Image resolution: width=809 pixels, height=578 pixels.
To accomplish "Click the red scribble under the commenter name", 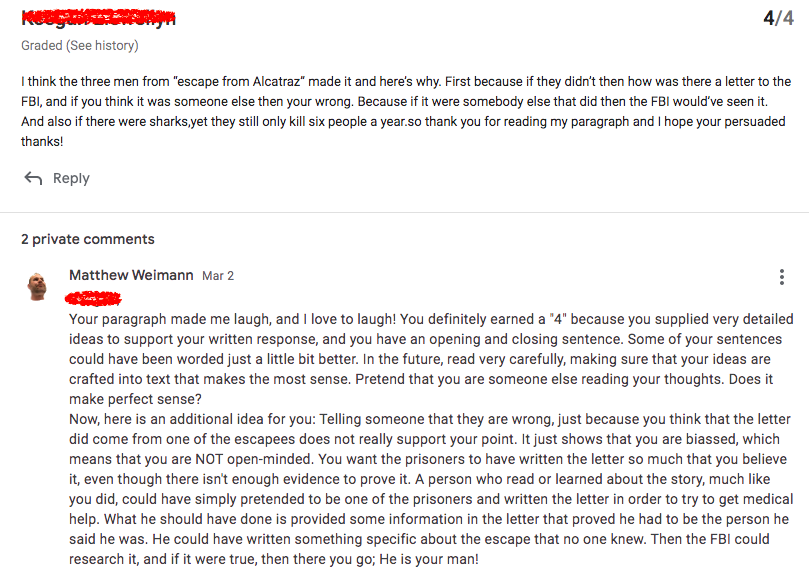I will tap(93, 297).
